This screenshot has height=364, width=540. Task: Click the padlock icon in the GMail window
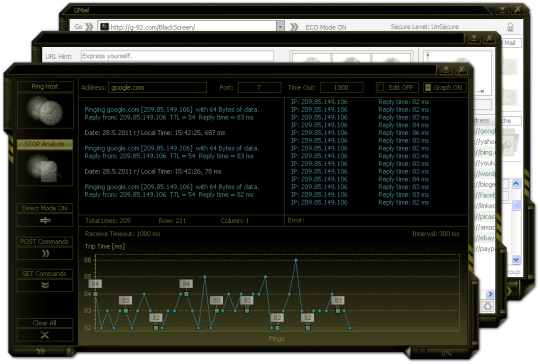pyautogui.click(x=510, y=27)
